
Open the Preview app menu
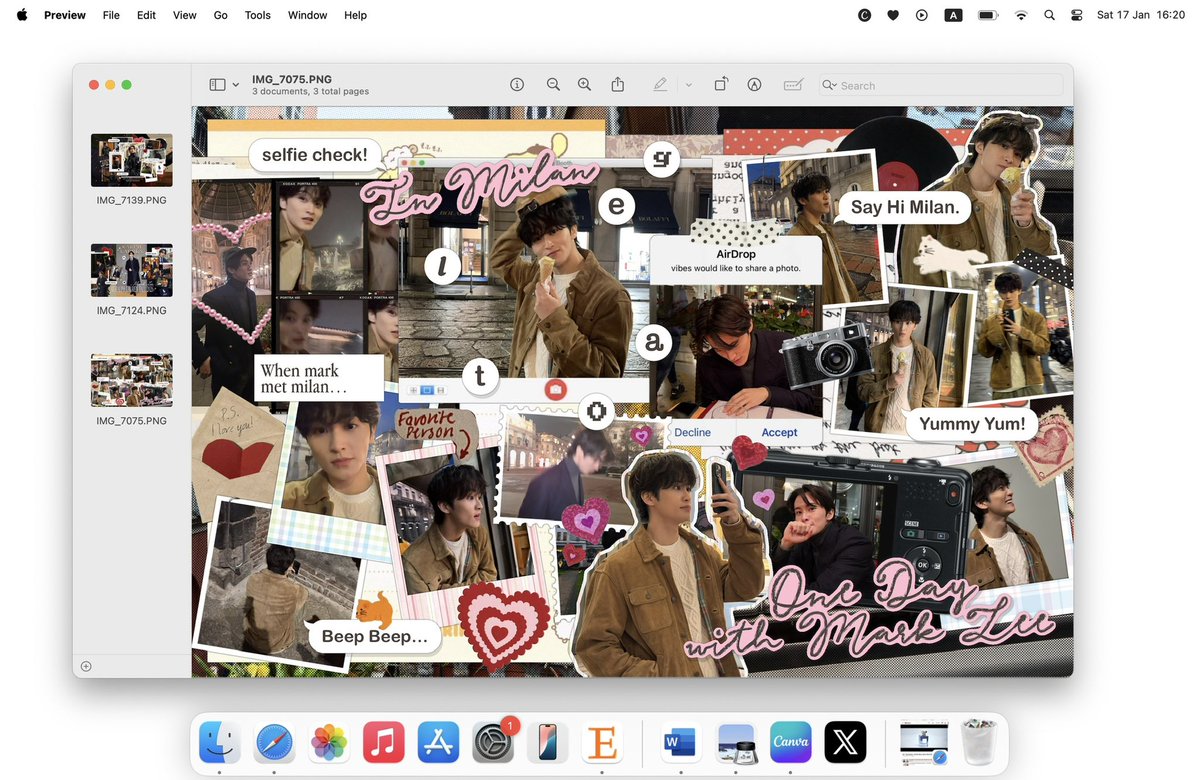[65, 15]
